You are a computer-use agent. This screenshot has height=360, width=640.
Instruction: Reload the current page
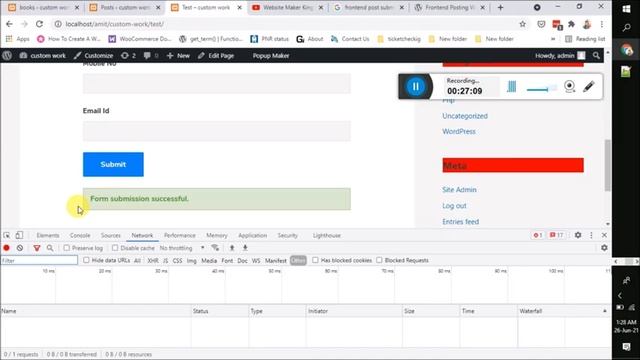[x=39, y=24]
